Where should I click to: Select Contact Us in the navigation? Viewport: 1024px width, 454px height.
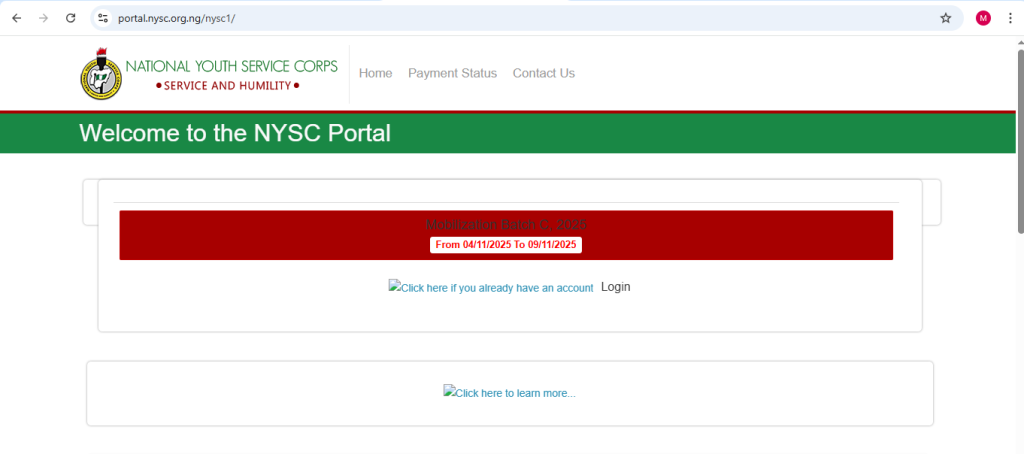click(x=543, y=73)
